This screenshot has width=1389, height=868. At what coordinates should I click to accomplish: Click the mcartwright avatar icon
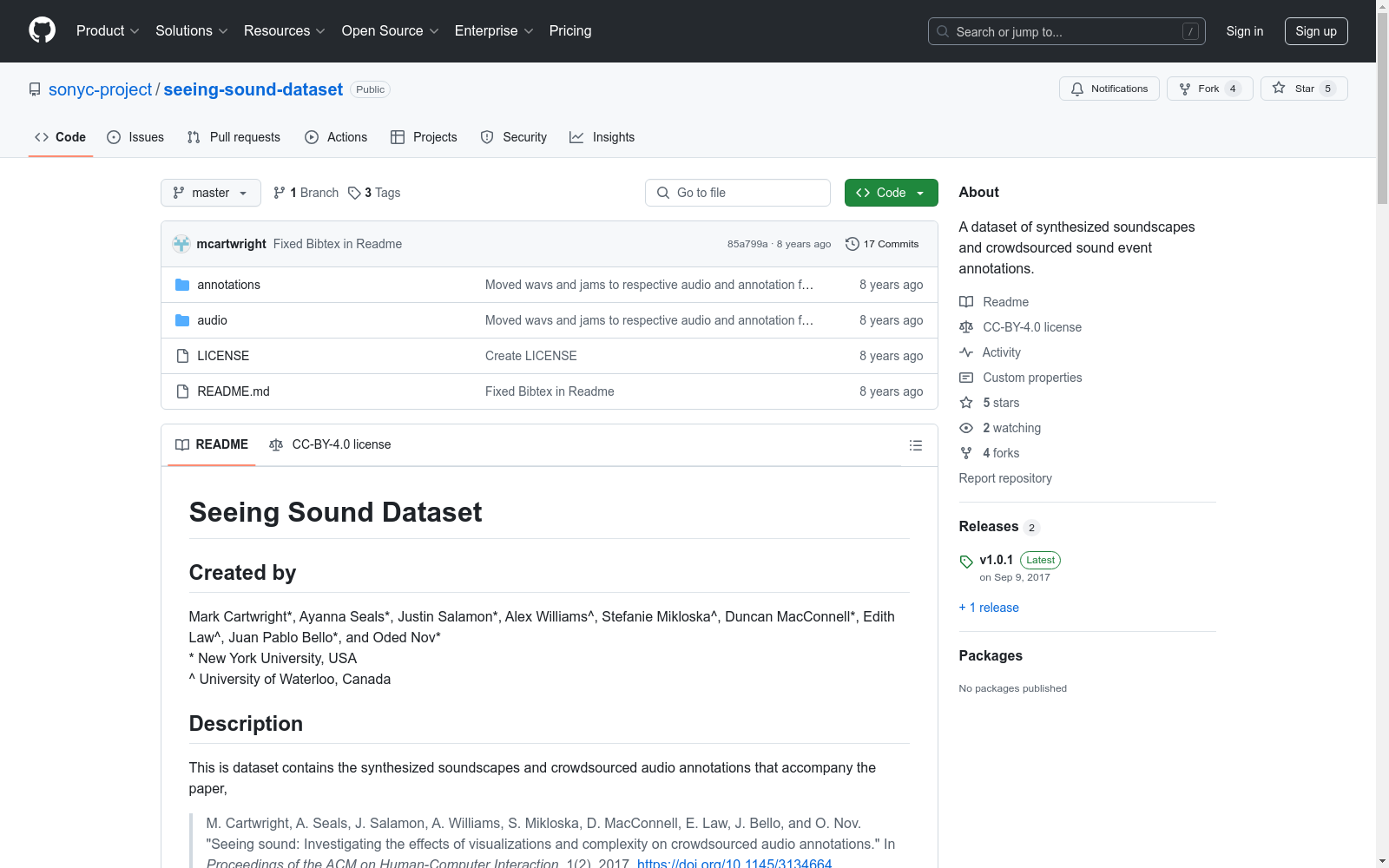tap(181, 244)
